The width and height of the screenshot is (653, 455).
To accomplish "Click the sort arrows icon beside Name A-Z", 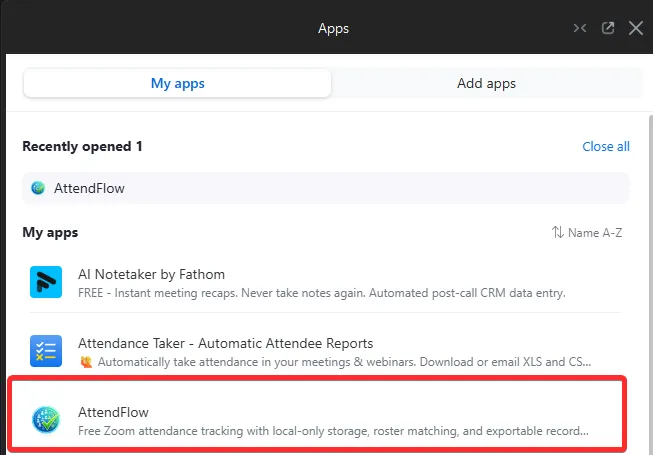I will (x=558, y=232).
